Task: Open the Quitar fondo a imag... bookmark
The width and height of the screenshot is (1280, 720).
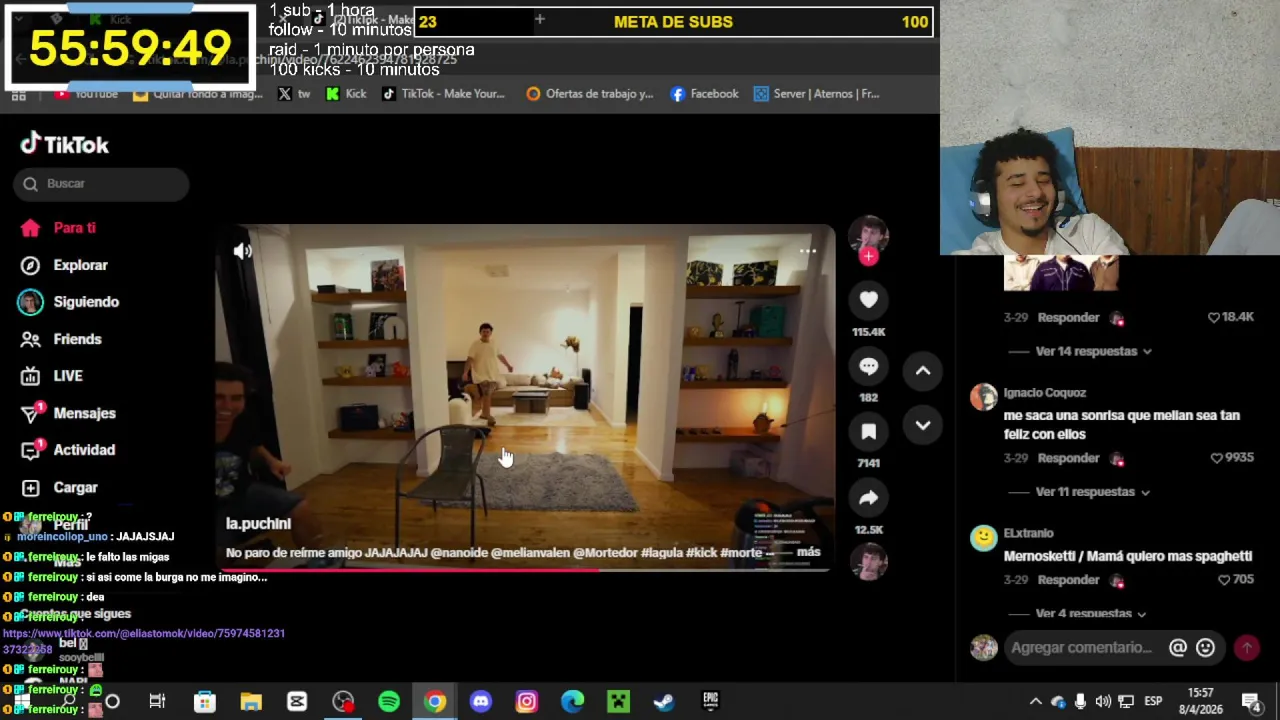Action: click(x=197, y=94)
